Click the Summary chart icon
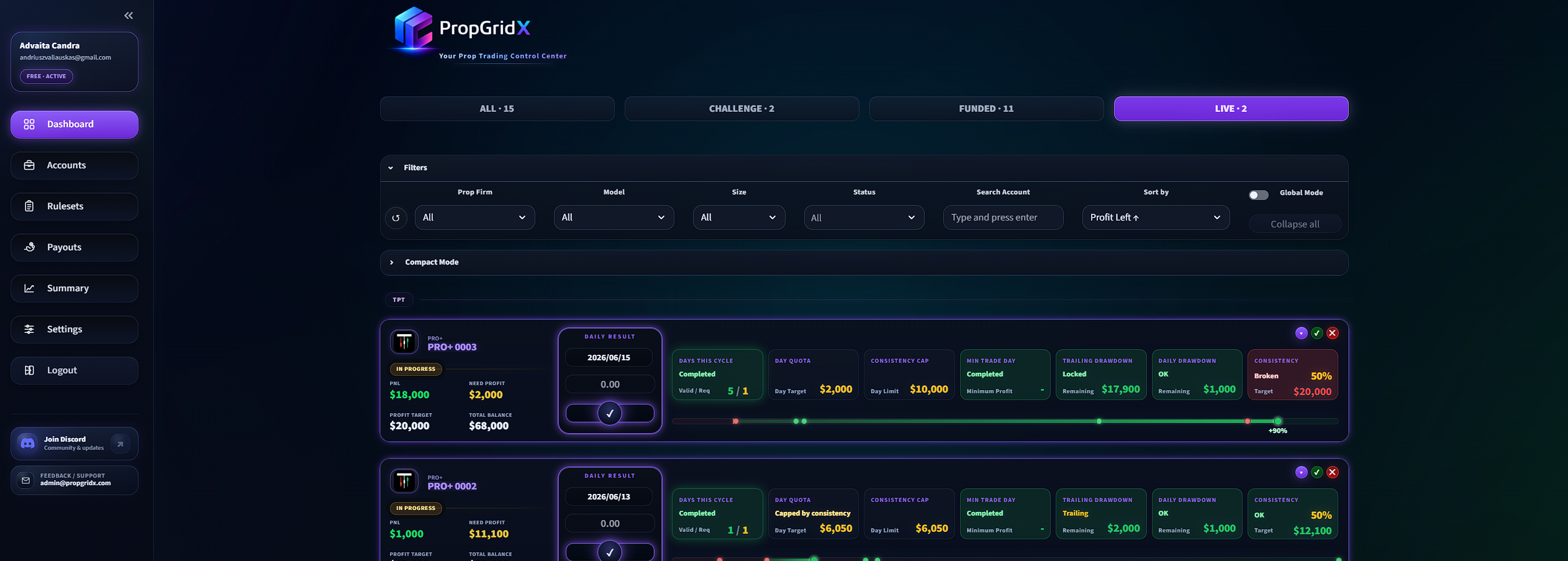Image resolution: width=1568 pixels, height=561 pixels. tap(29, 288)
